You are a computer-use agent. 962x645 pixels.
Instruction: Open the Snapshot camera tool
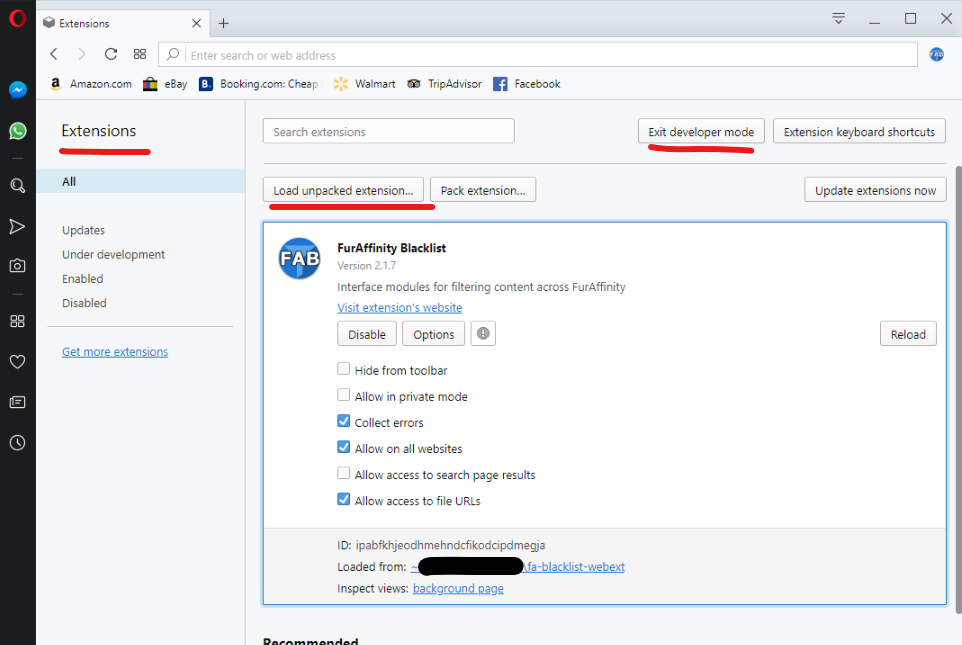pyautogui.click(x=18, y=266)
